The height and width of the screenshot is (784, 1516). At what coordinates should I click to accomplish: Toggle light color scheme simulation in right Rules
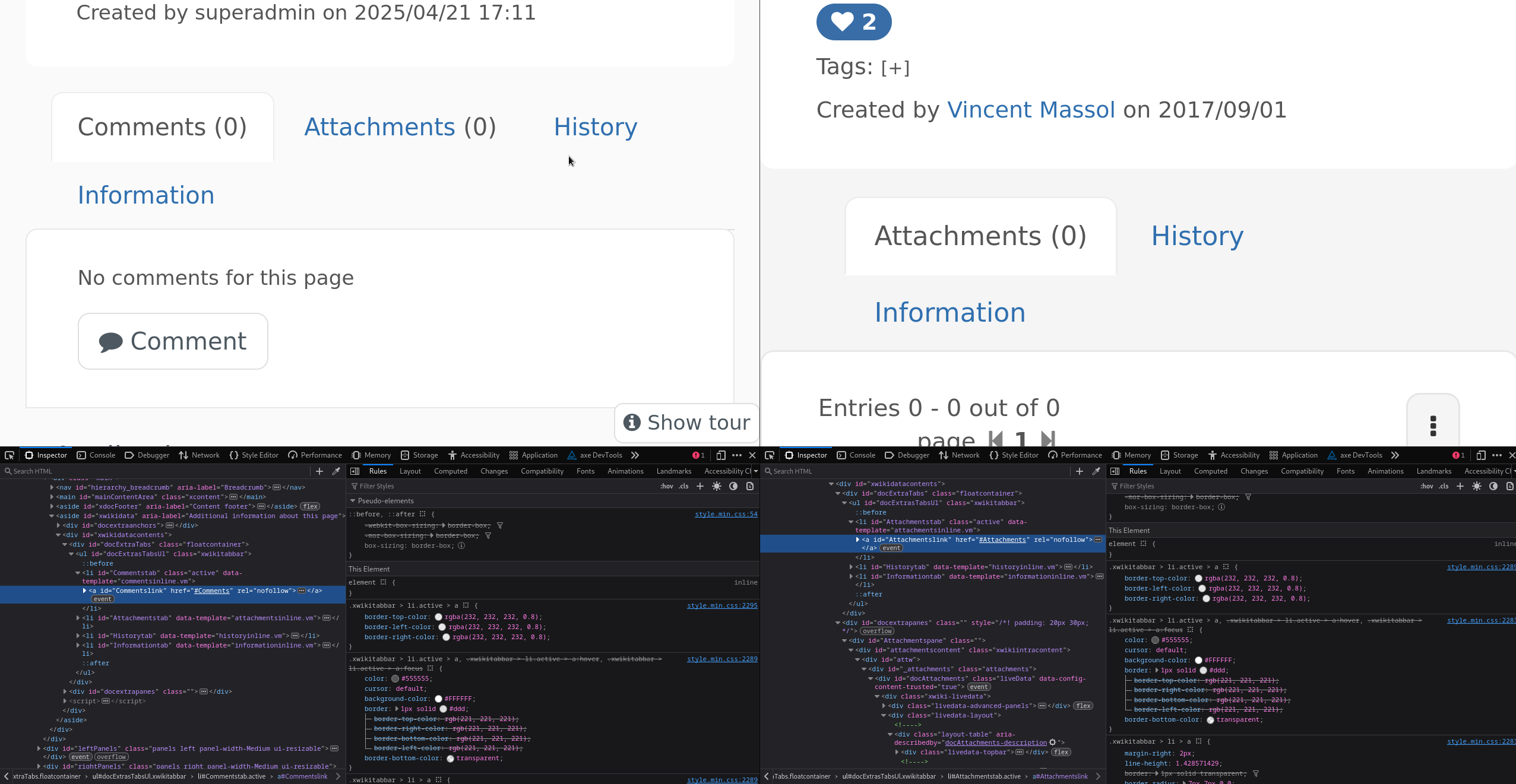[1477, 486]
